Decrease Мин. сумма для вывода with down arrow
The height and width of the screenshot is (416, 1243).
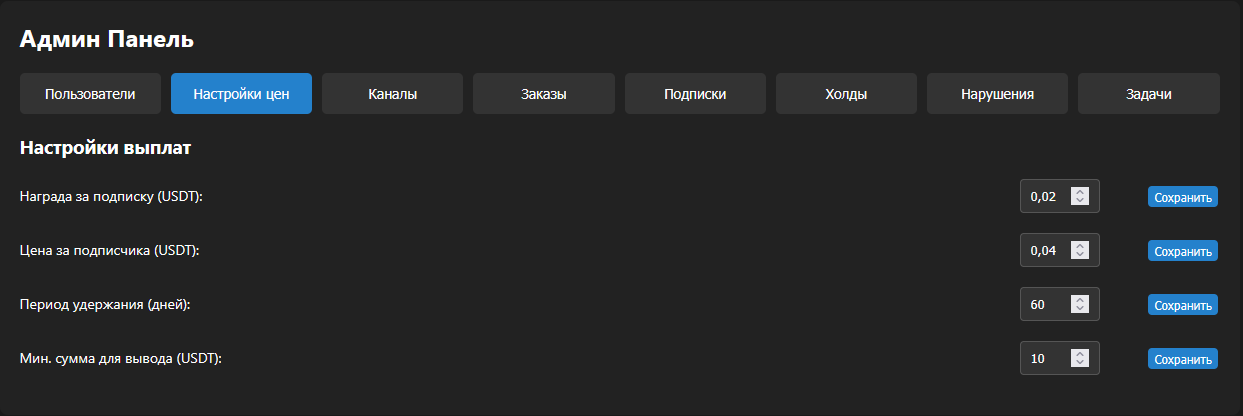[x=1079, y=363]
